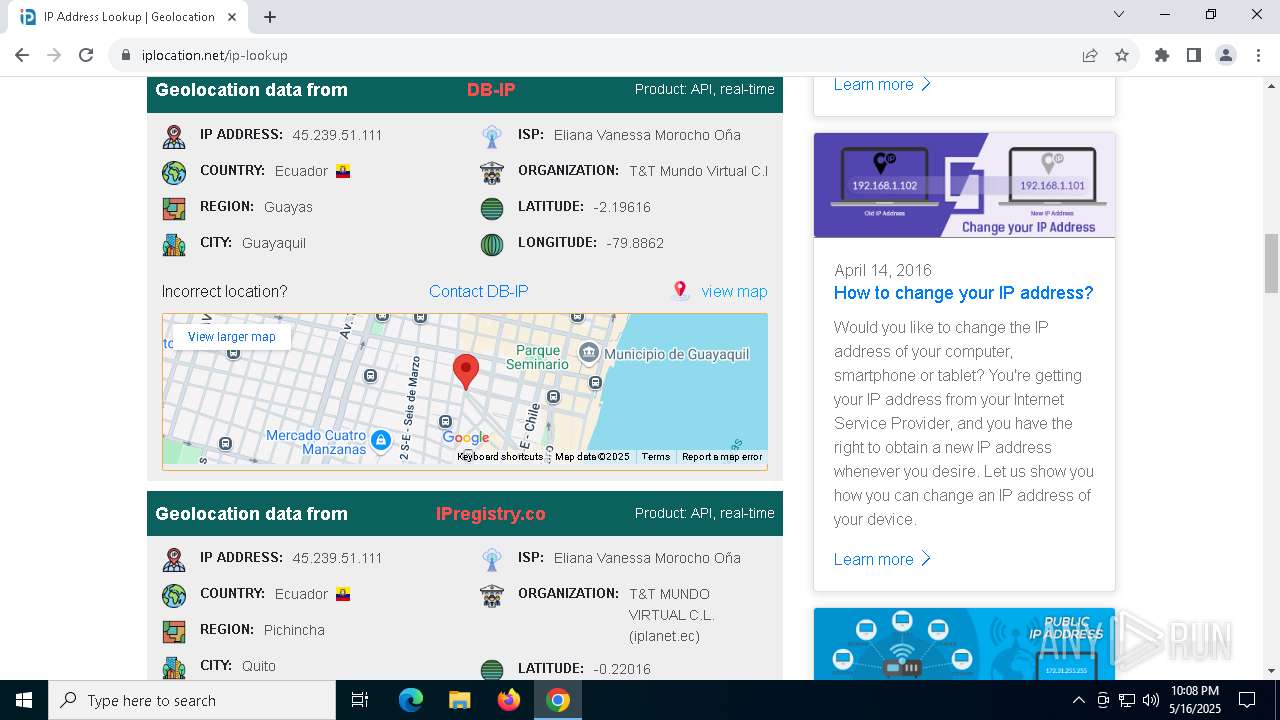
Task: Click DB-IP IP address icon
Action: (174, 136)
